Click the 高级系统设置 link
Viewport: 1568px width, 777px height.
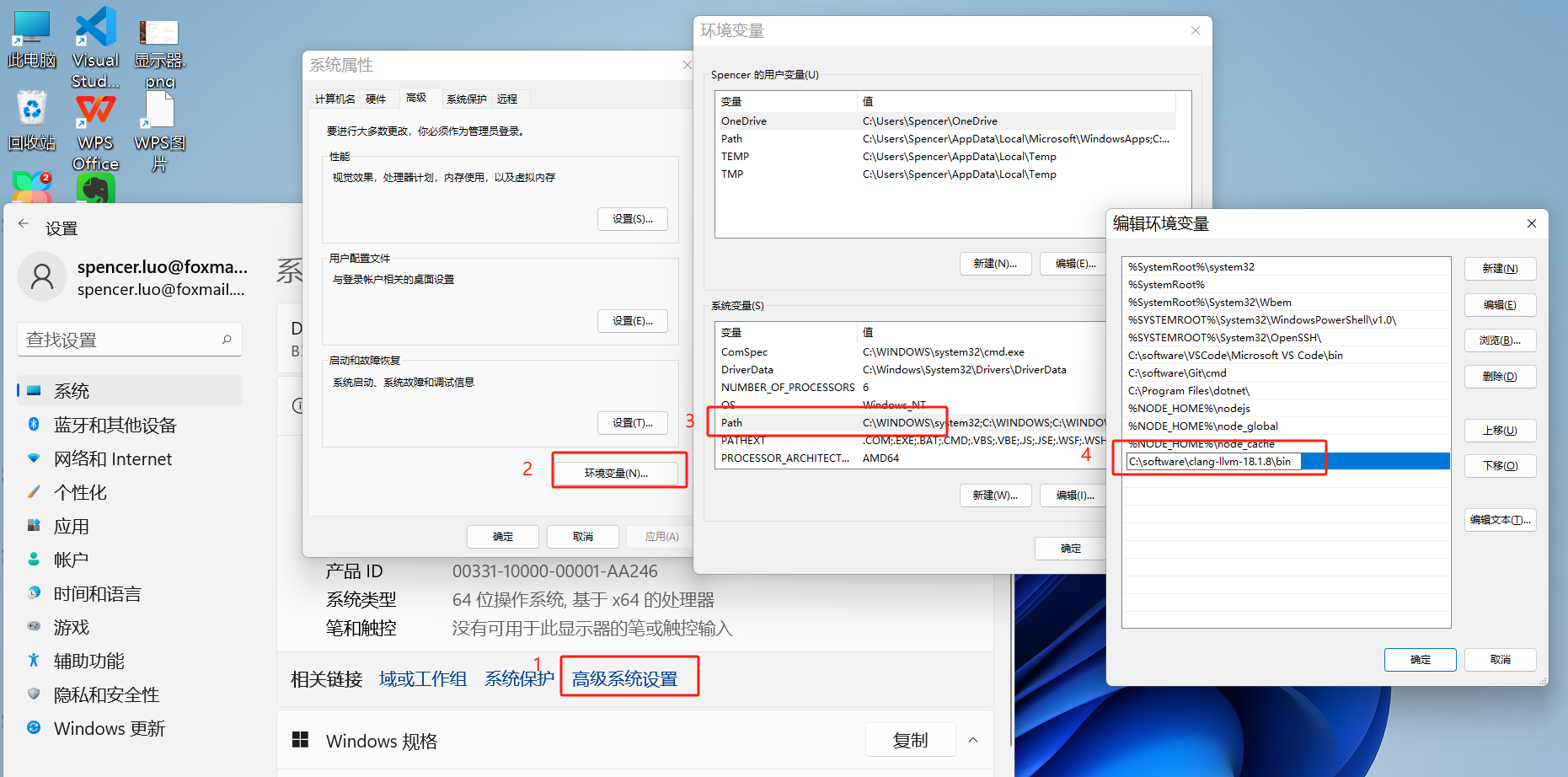tap(624, 679)
